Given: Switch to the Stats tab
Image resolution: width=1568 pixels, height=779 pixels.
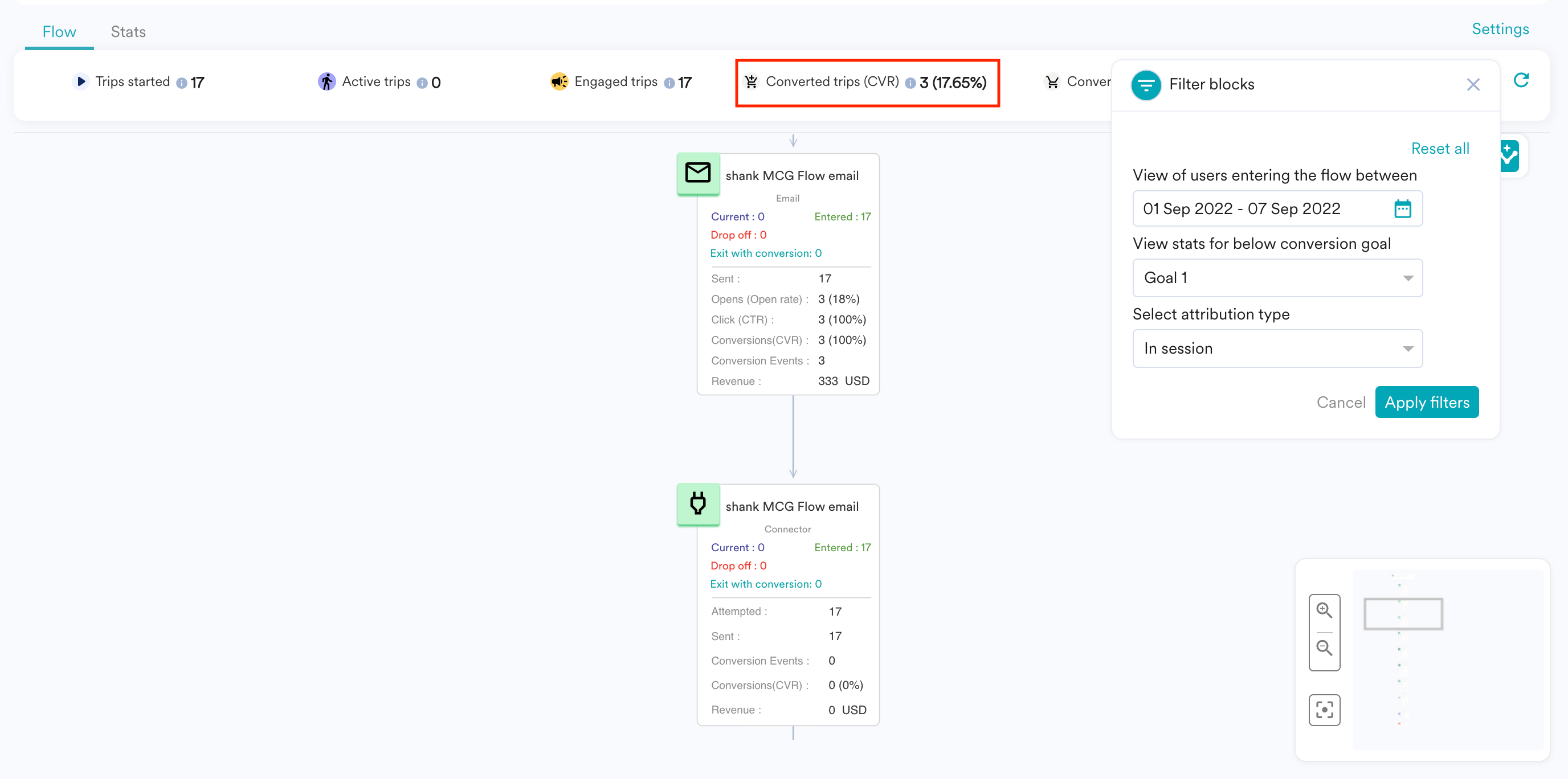Looking at the screenshot, I should (x=128, y=32).
